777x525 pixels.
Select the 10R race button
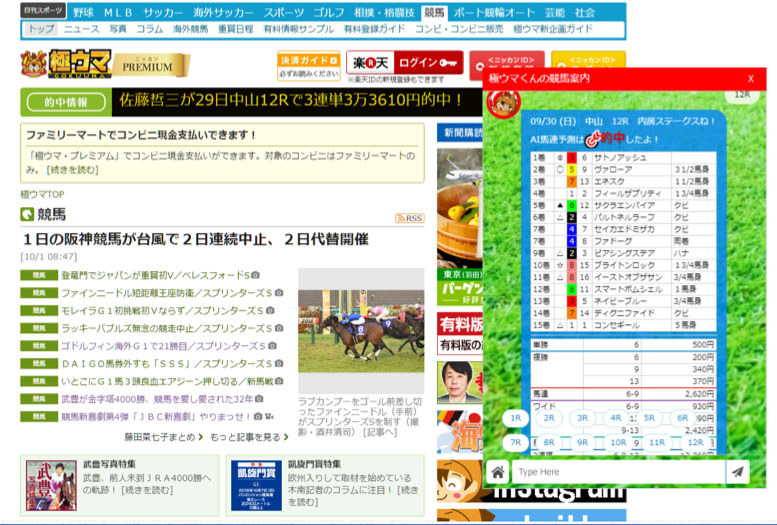pos(618,442)
